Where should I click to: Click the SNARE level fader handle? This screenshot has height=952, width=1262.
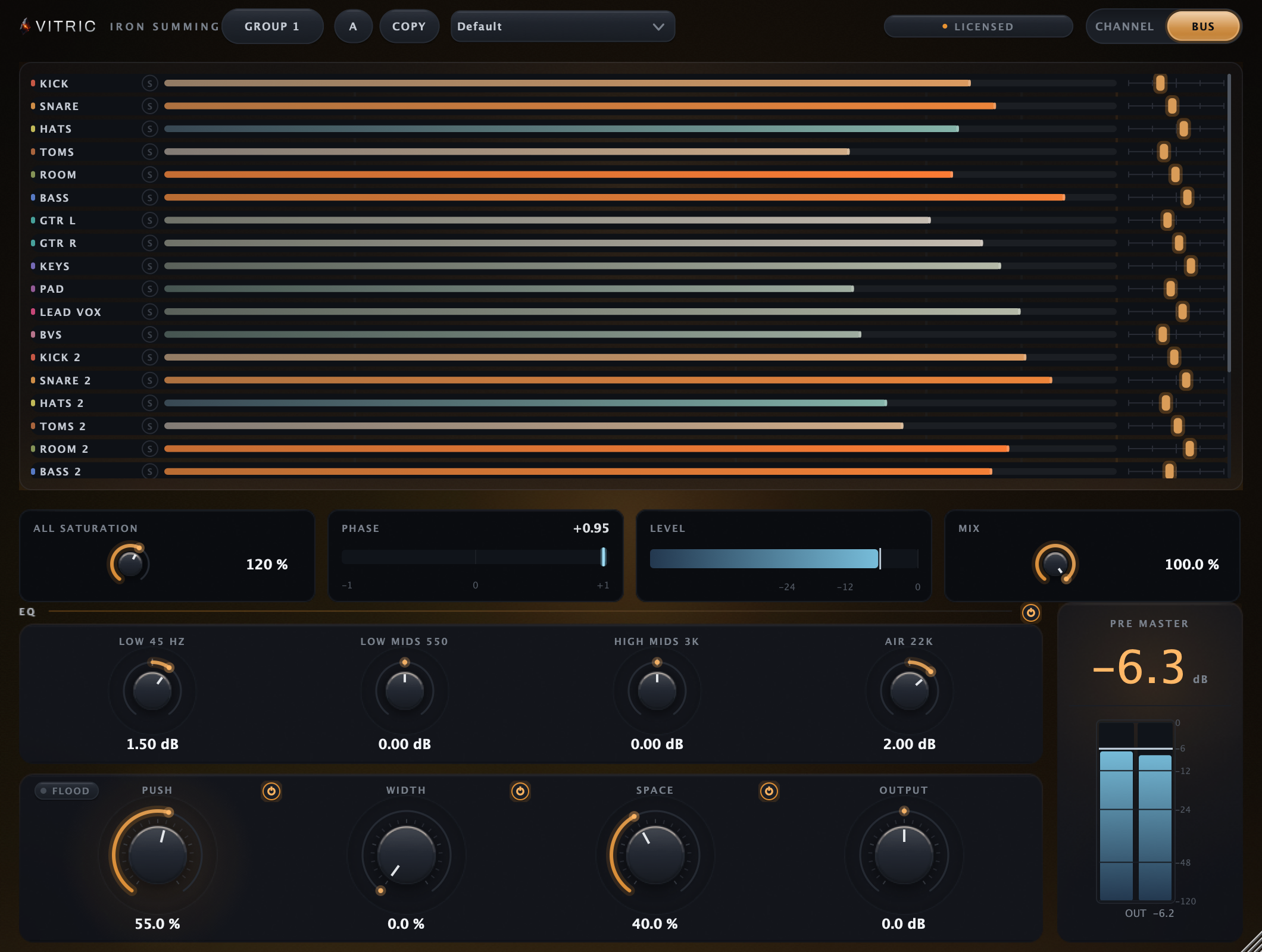[1172, 106]
